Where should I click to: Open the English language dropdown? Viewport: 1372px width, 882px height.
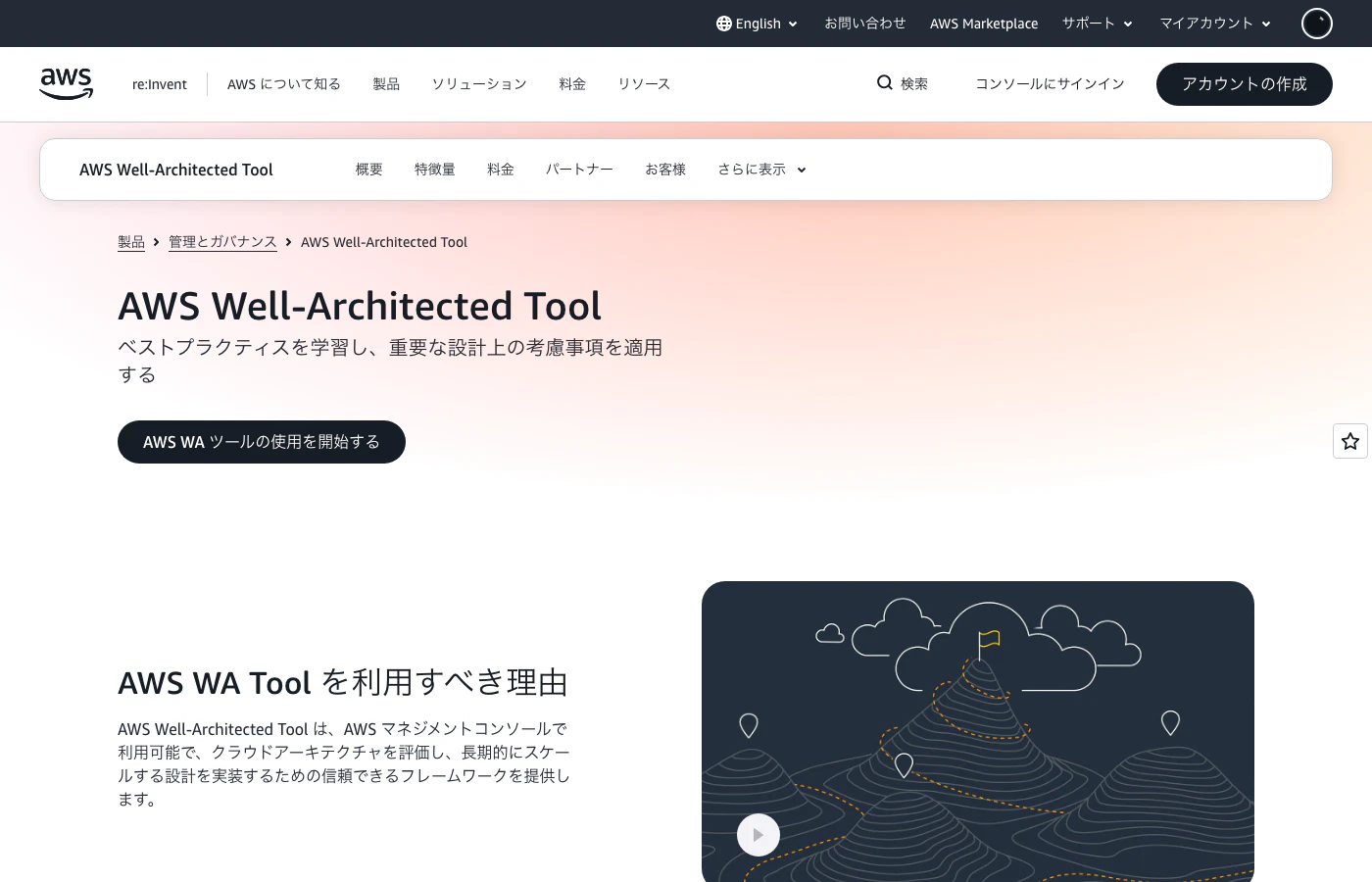[758, 24]
